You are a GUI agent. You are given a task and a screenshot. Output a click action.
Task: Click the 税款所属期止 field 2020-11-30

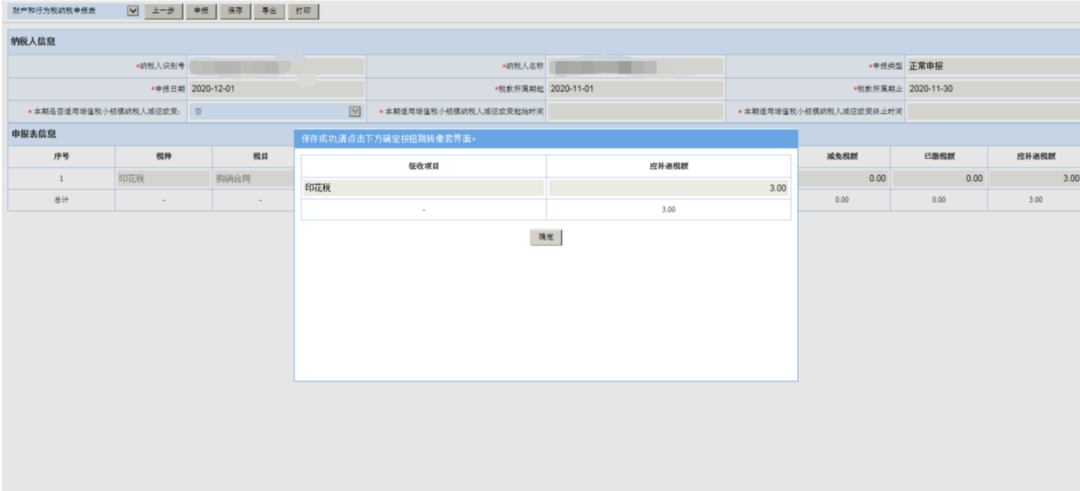point(993,89)
